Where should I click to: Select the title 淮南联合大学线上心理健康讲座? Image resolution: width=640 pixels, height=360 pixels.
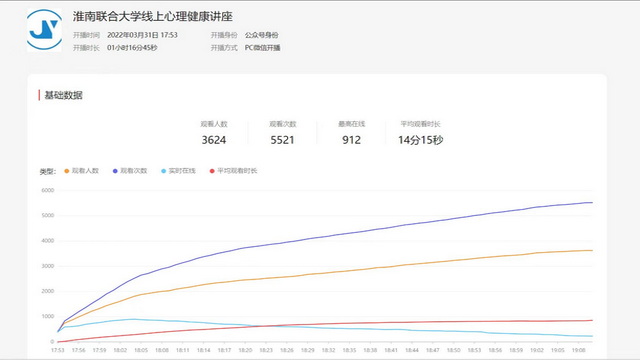(153, 17)
